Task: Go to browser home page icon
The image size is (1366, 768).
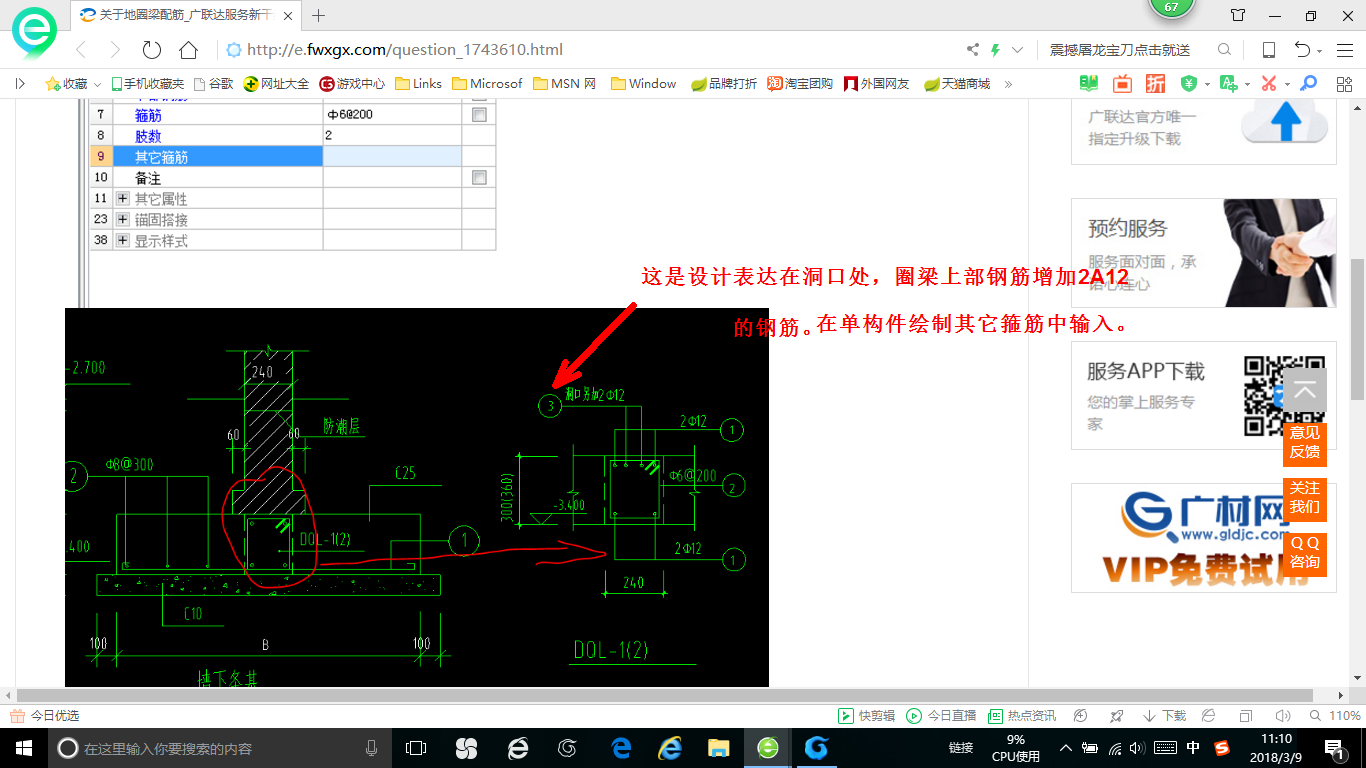Action: (x=188, y=50)
